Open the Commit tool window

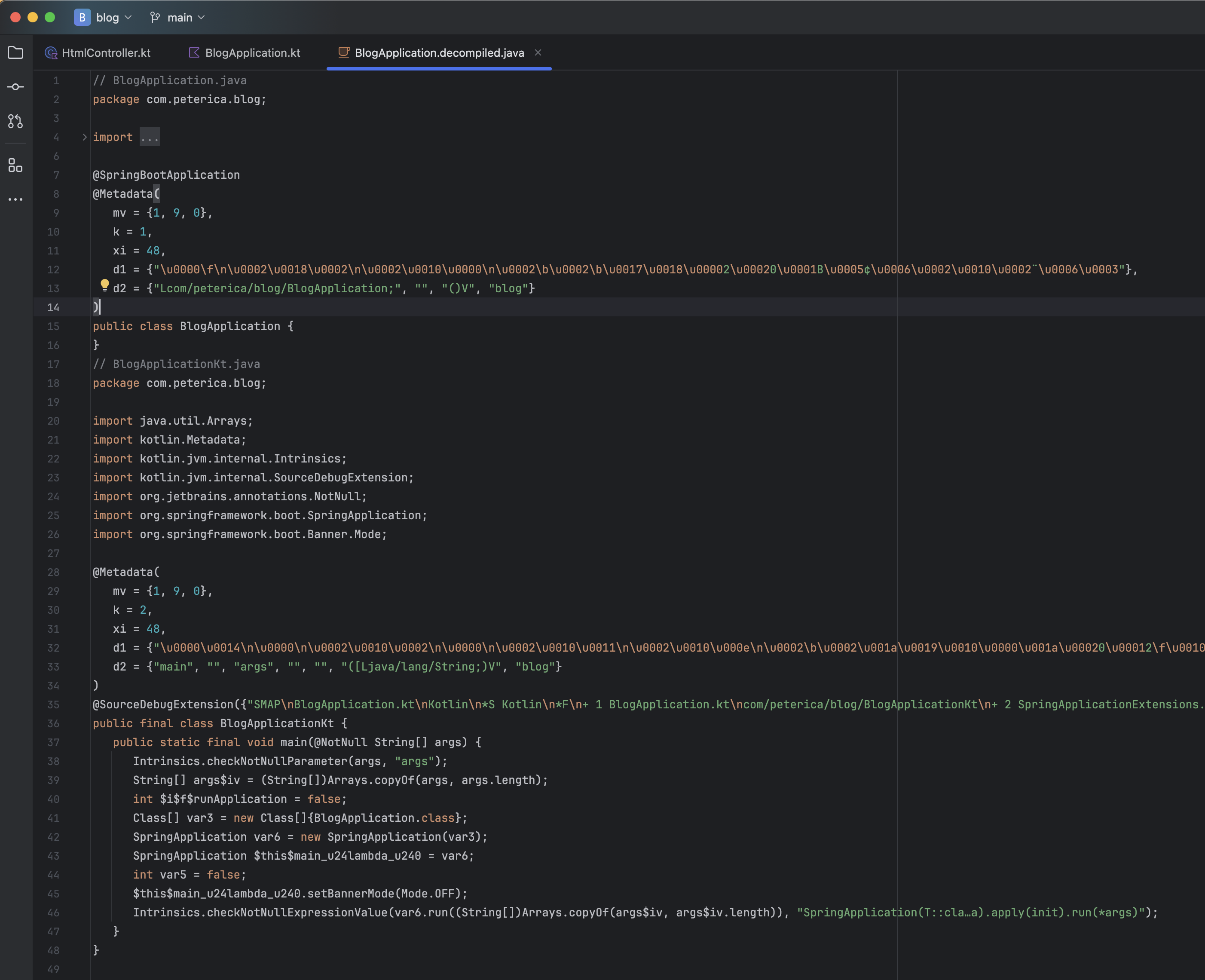[15, 87]
